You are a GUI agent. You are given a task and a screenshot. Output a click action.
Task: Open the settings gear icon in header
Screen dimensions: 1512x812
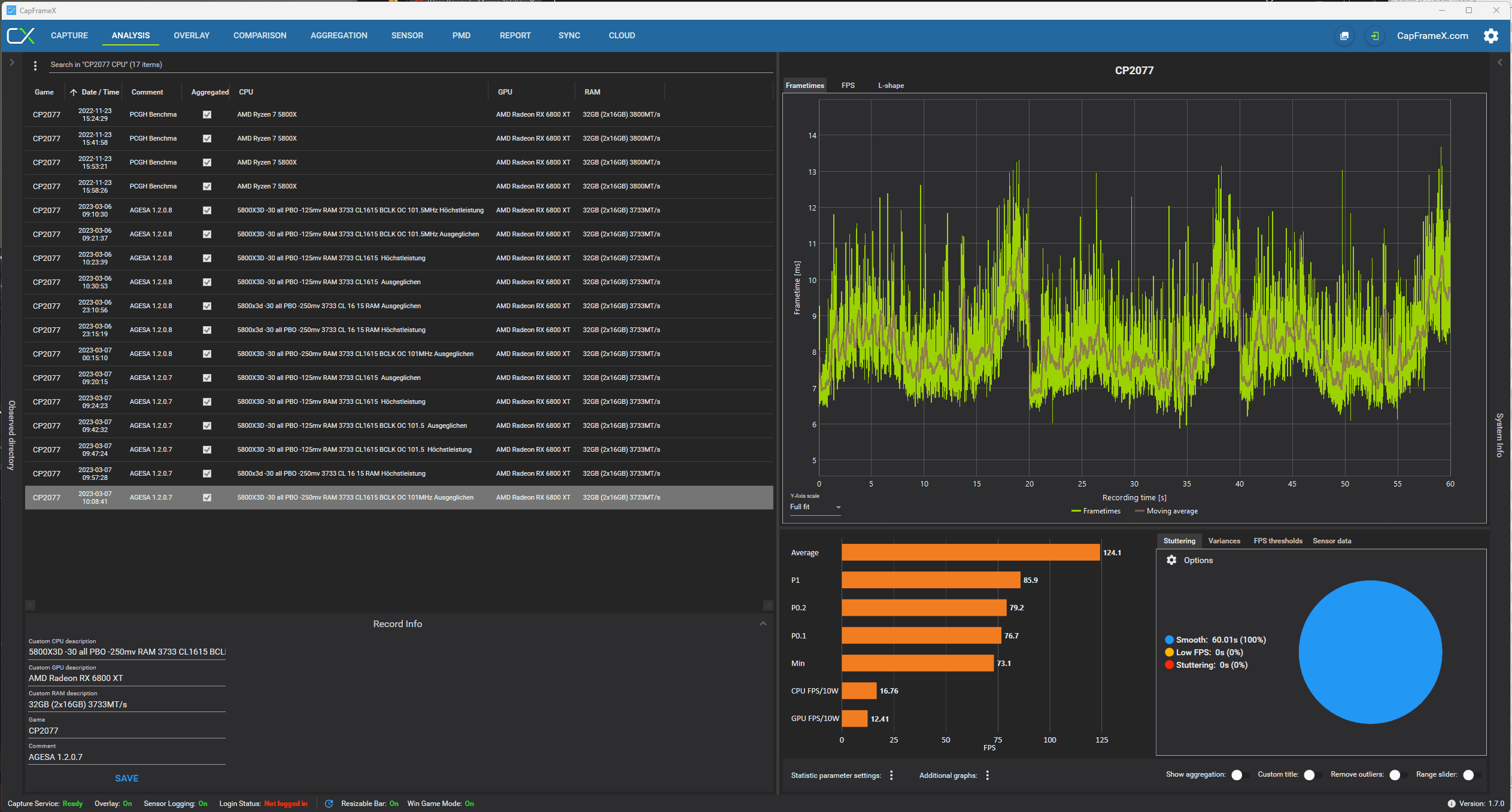pos(1490,36)
